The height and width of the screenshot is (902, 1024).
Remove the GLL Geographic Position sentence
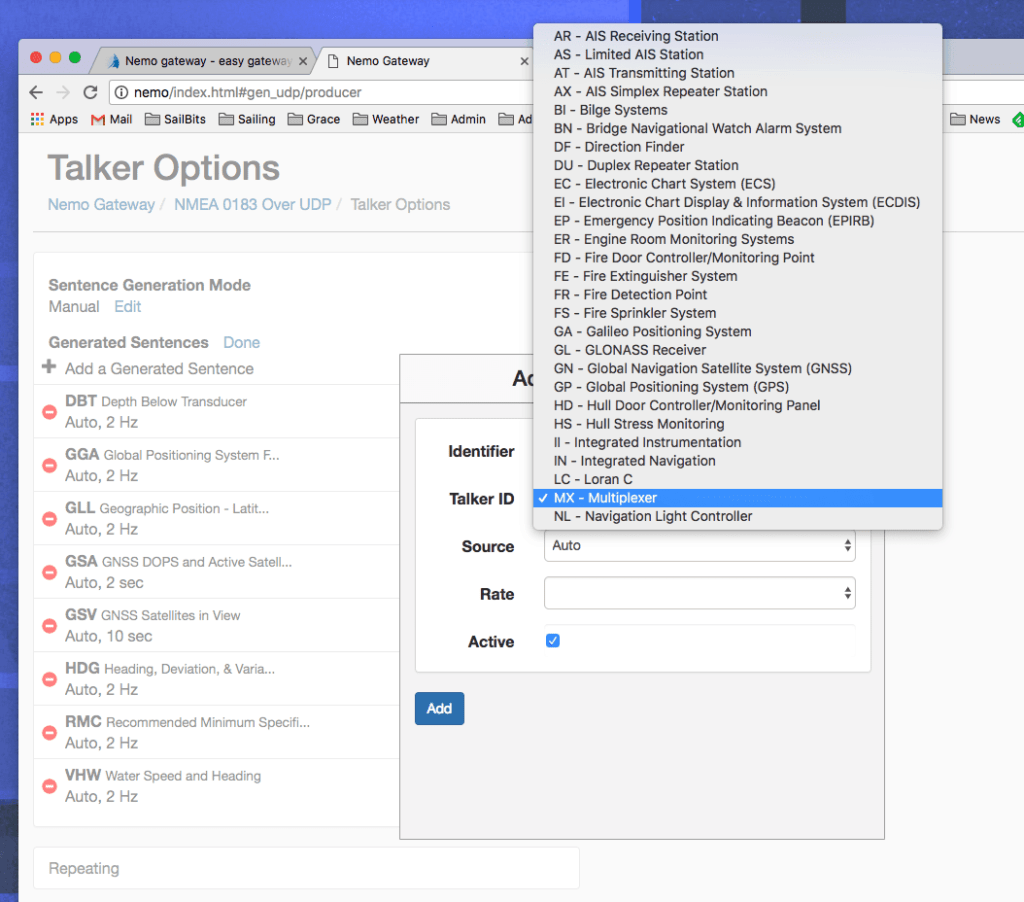coord(49,519)
